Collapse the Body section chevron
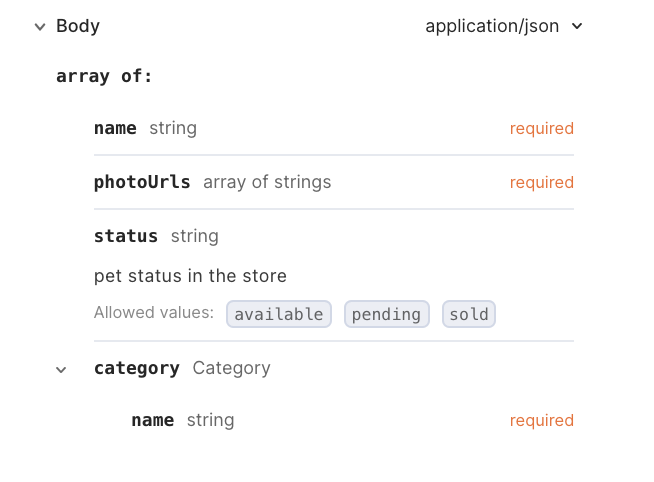 pyautogui.click(x=40, y=27)
